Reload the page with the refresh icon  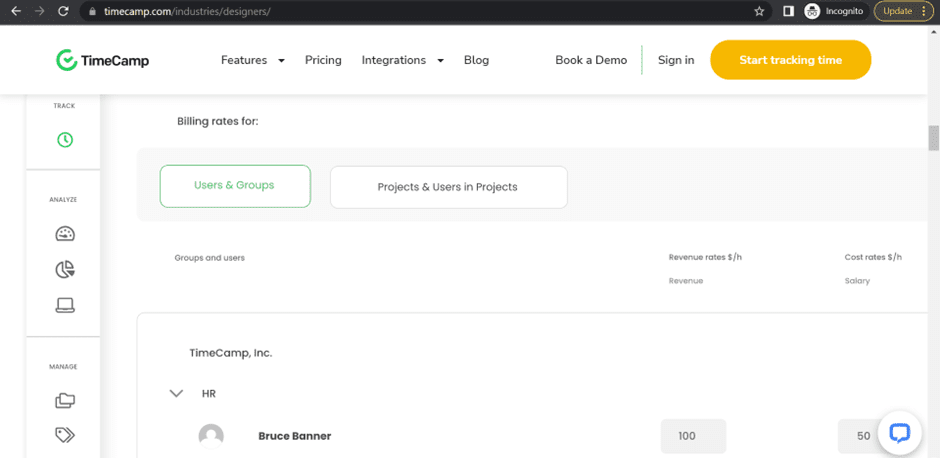point(64,11)
